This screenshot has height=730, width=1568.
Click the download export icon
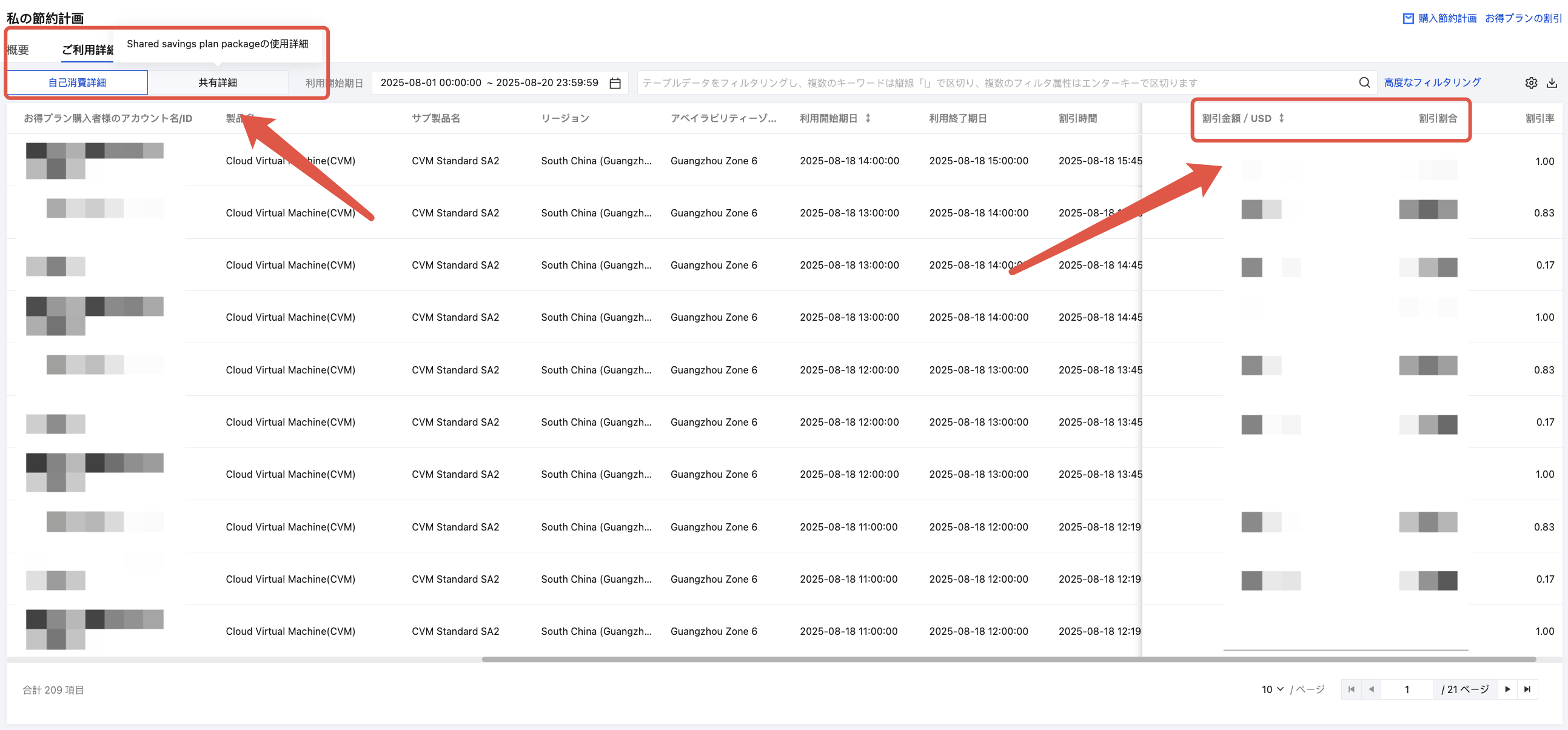[1552, 83]
